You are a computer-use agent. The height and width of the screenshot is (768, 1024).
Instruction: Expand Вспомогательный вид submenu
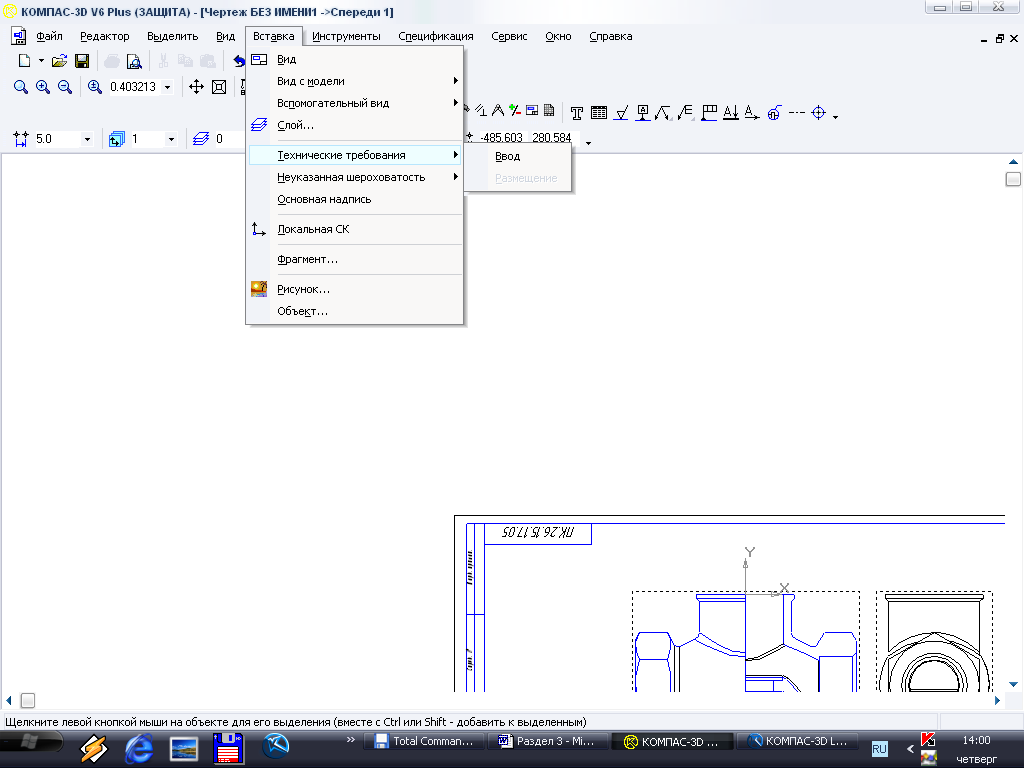(355, 103)
